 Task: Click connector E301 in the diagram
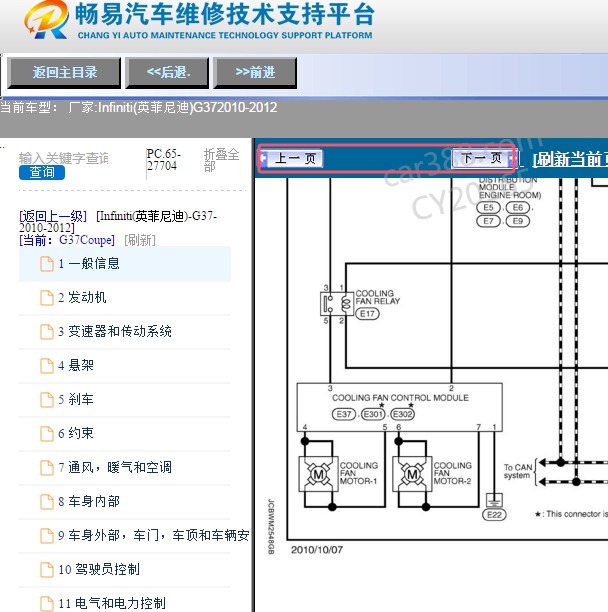[x=373, y=414]
